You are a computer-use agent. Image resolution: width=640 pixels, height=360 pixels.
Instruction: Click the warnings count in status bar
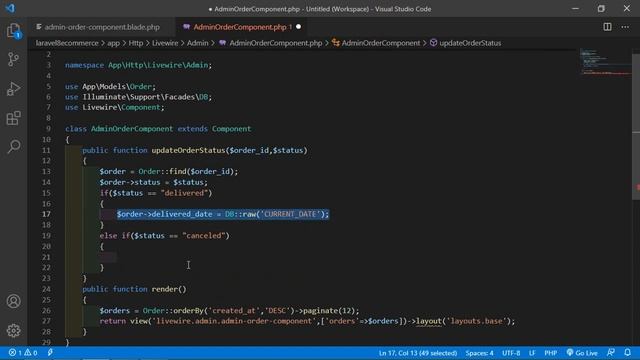31,353
